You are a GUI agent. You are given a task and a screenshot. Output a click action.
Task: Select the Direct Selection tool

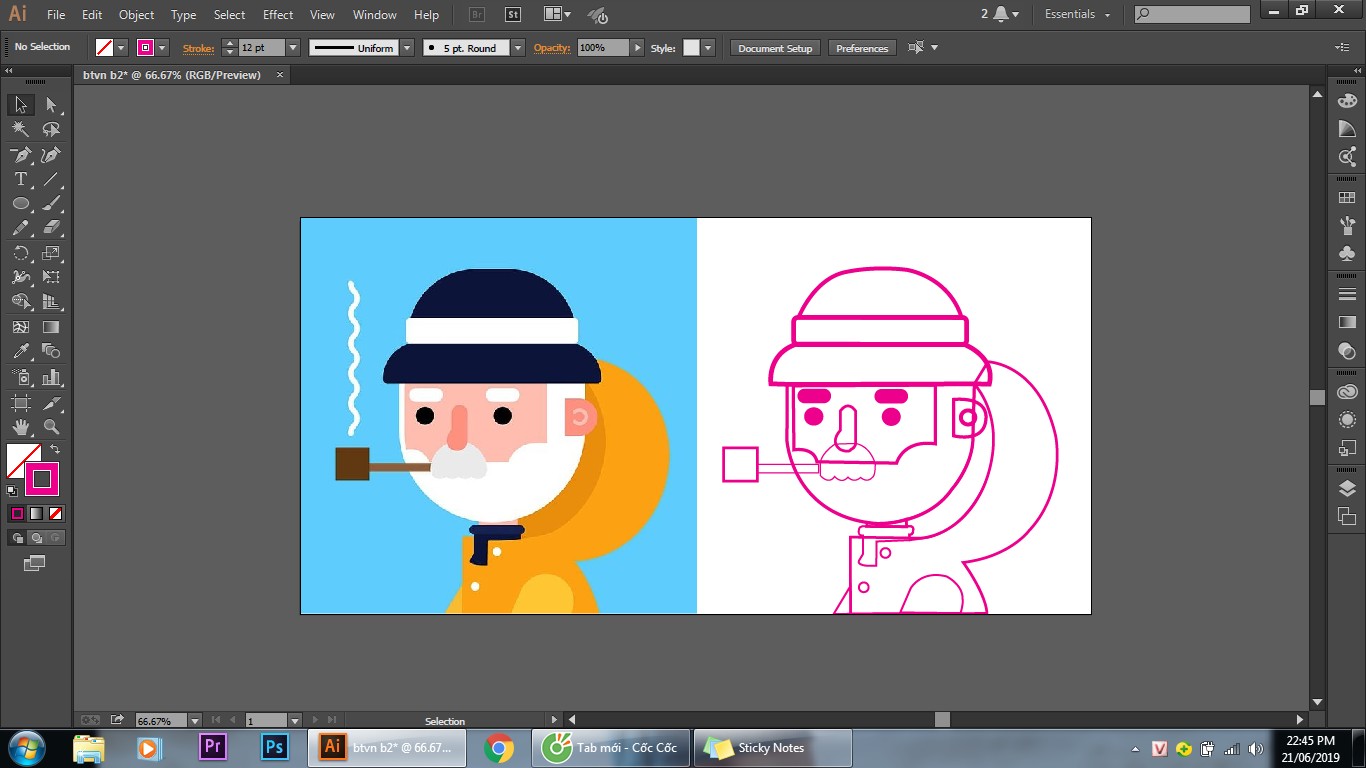coord(51,105)
